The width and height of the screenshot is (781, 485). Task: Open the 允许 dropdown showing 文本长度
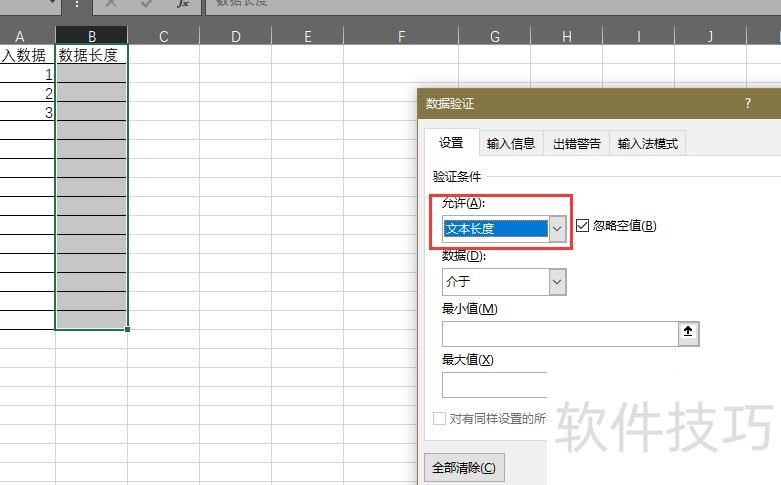(x=558, y=229)
